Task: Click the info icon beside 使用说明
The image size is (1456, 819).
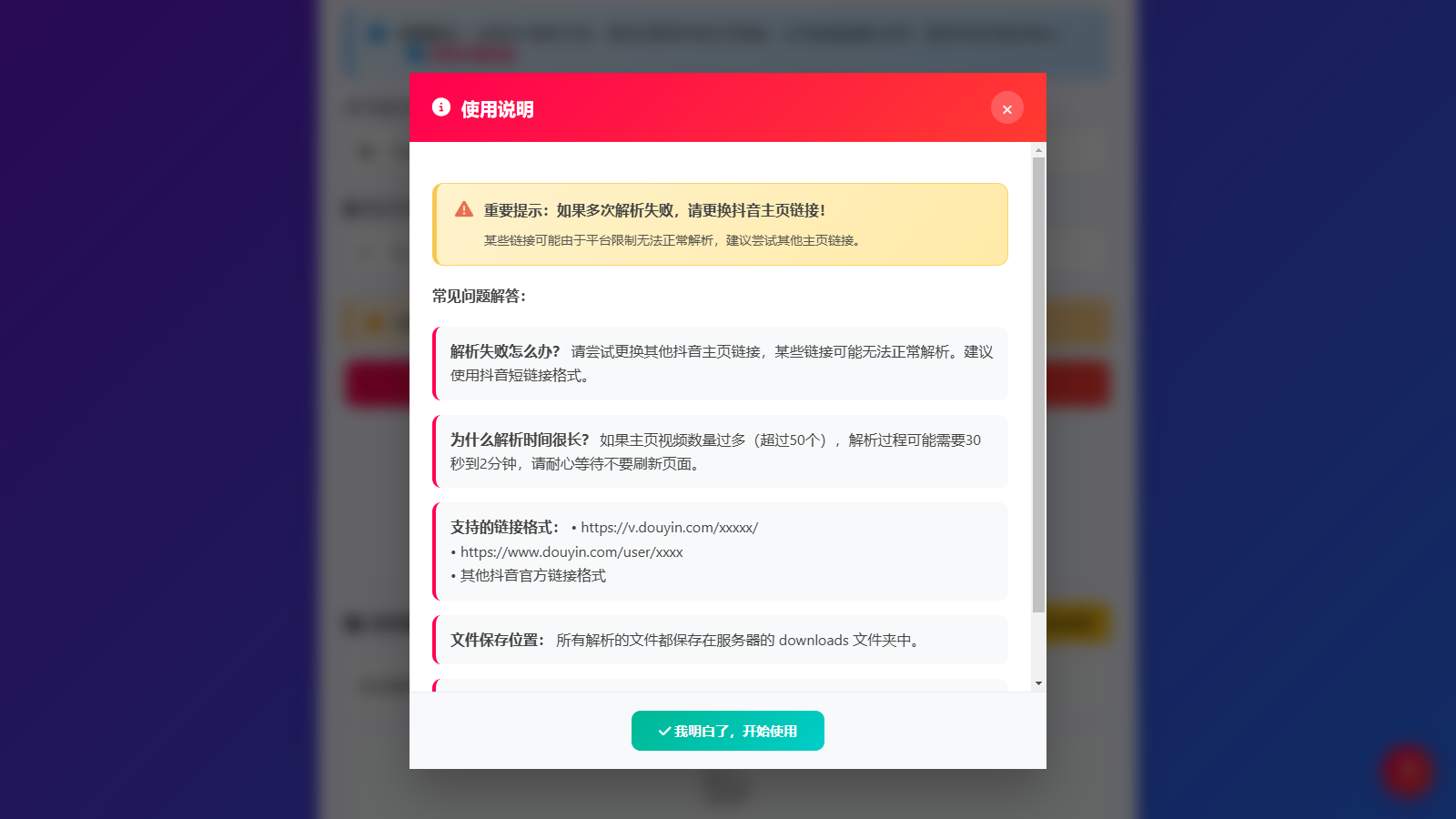Action: pos(441,107)
